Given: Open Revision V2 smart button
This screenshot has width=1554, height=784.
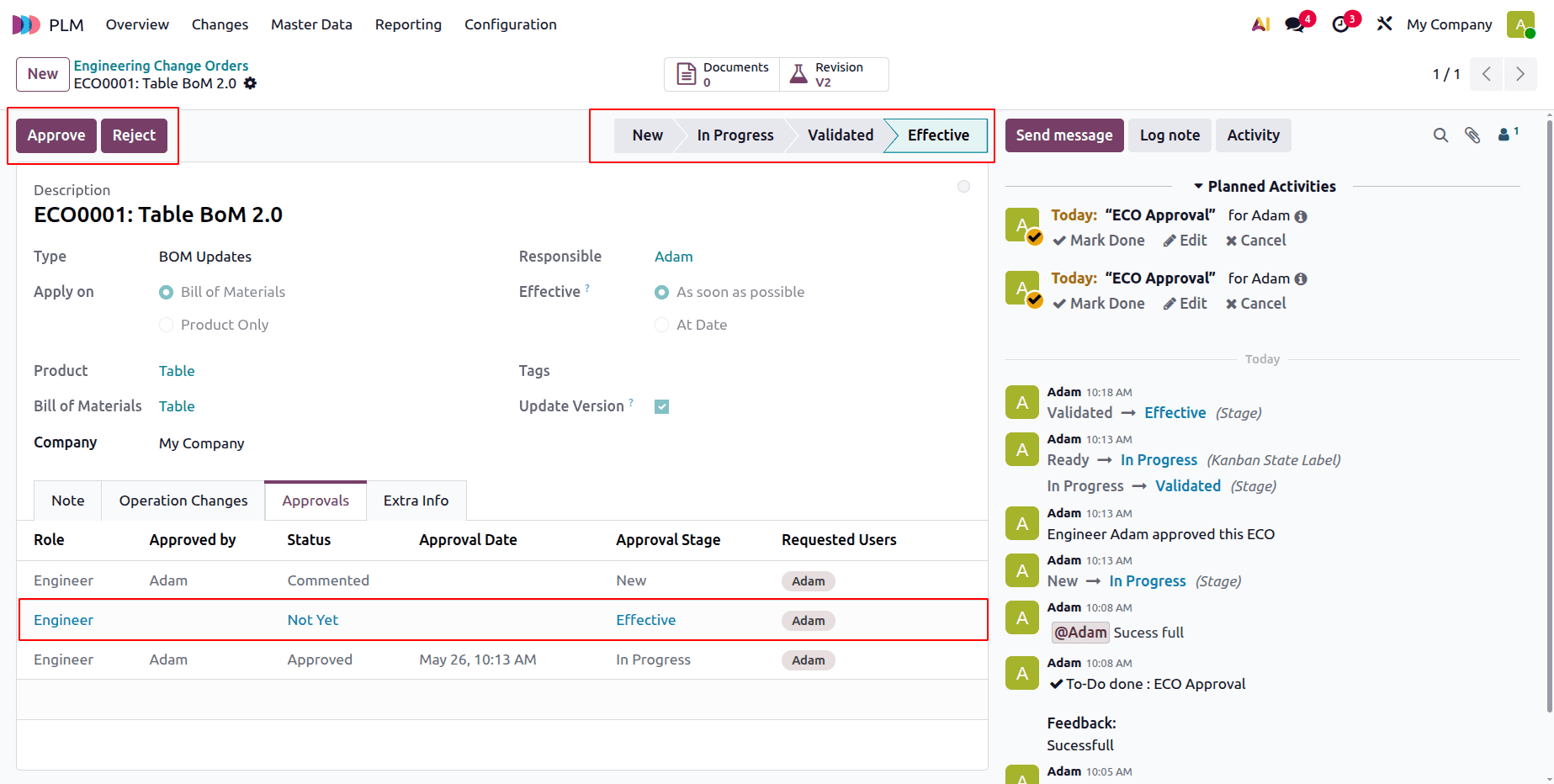Looking at the screenshot, I should tap(834, 74).
